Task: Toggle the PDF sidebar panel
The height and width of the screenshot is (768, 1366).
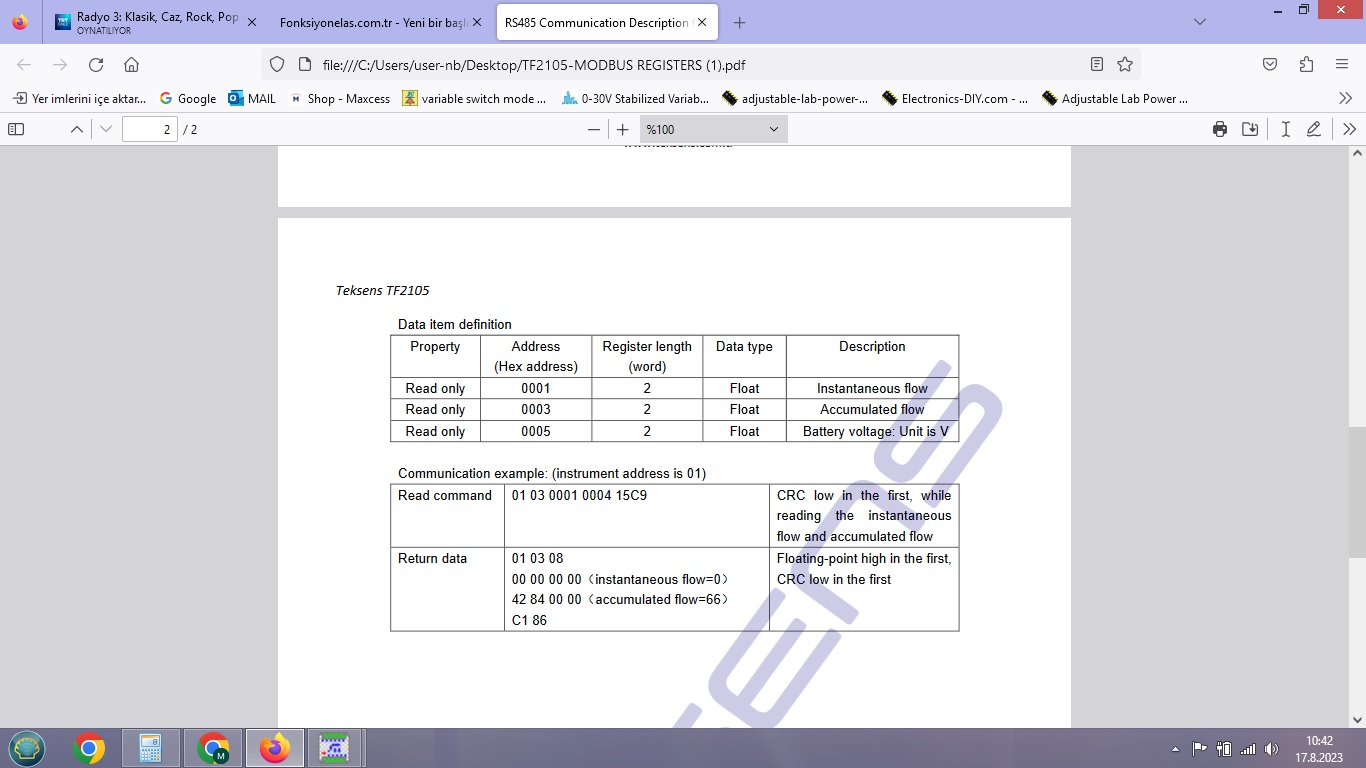Action: tap(16, 129)
